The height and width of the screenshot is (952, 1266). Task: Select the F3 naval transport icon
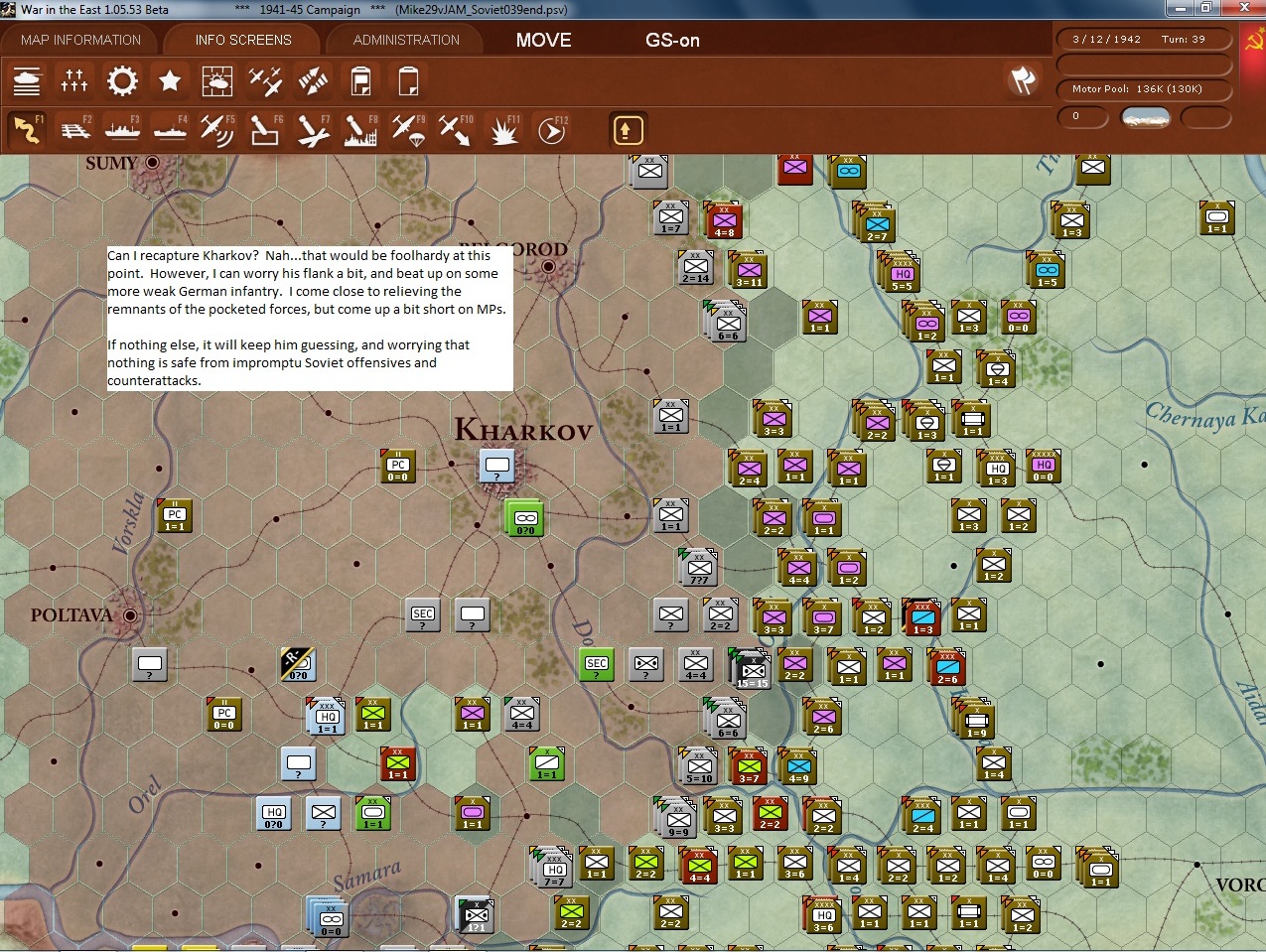tap(122, 130)
